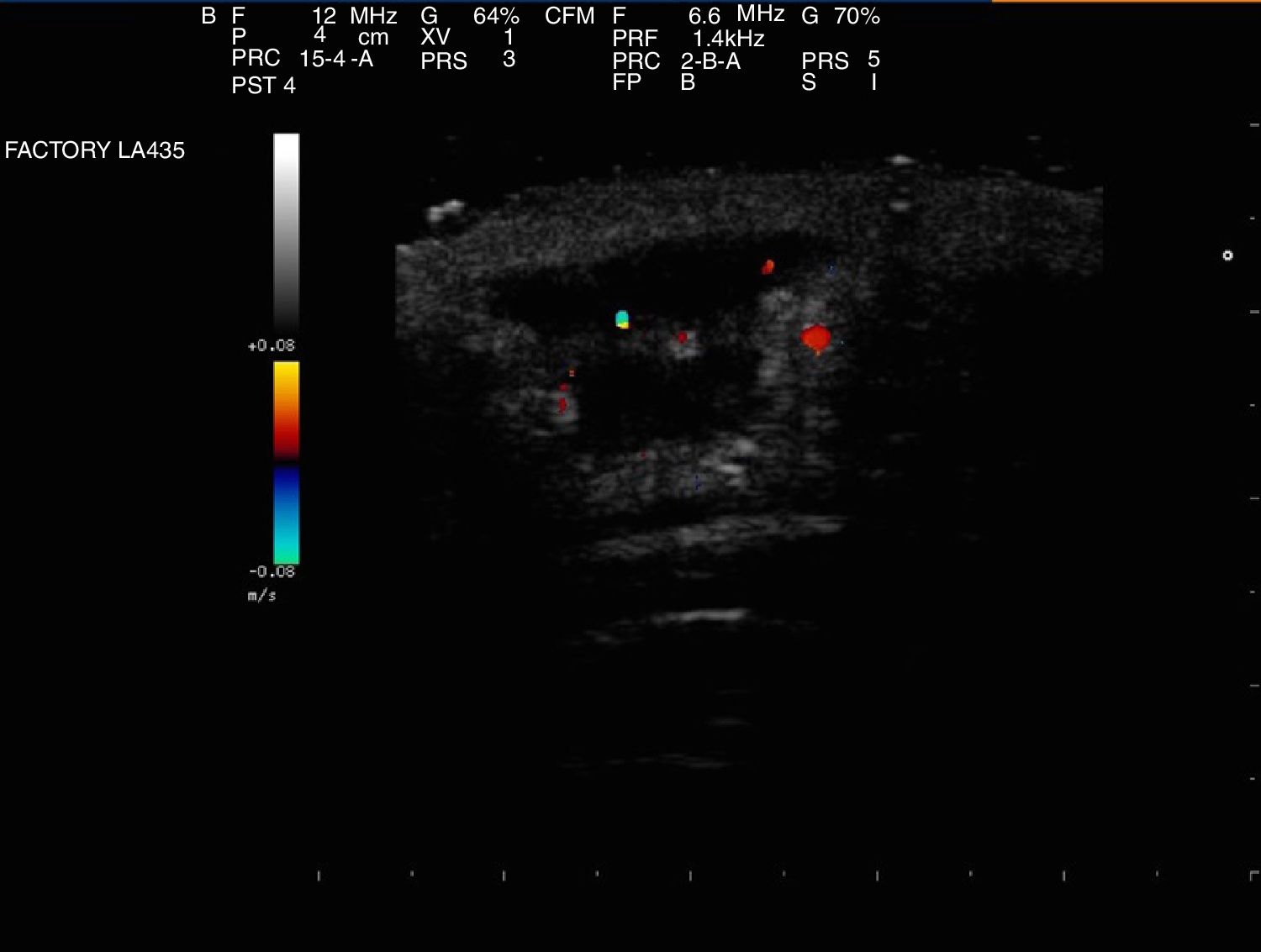This screenshot has width=1261, height=952.
Task: Click the large red Doppler flow spot
Action: click(x=815, y=339)
